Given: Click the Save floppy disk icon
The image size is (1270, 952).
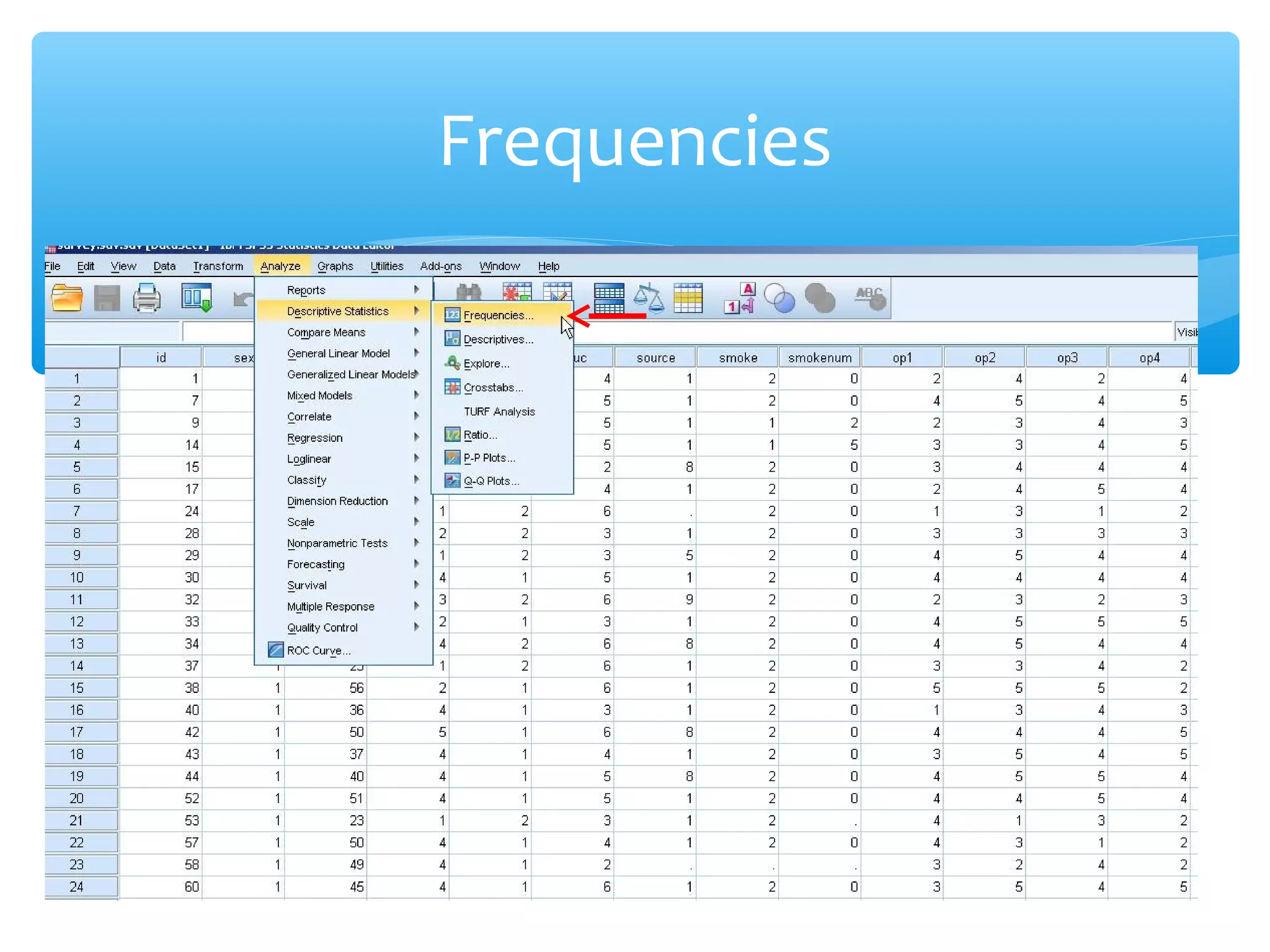Looking at the screenshot, I should pyautogui.click(x=107, y=298).
